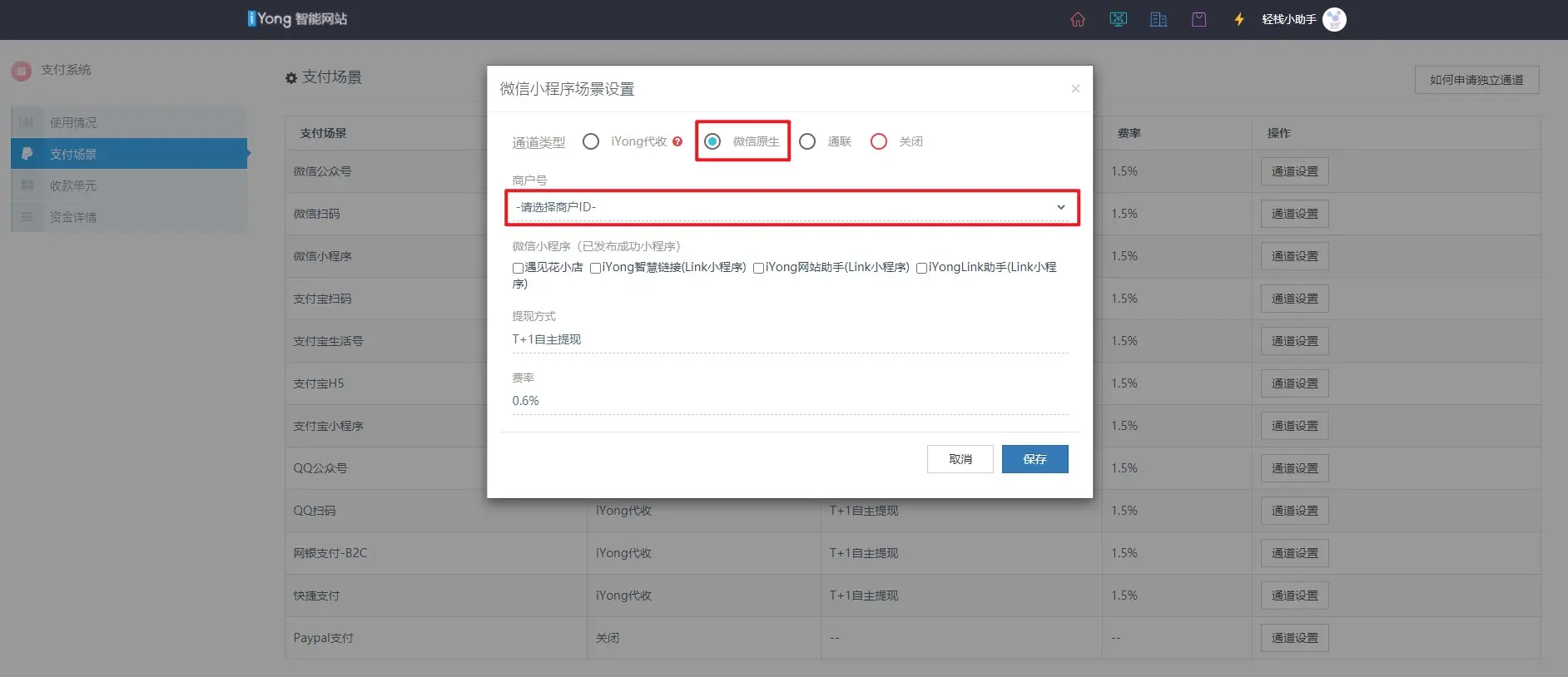Click the 取消 button
Image resolution: width=1568 pixels, height=677 pixels.
960,459
